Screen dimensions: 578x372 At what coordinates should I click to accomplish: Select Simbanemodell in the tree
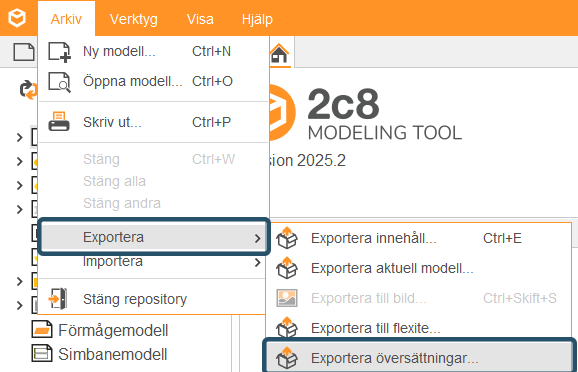(x=112, y=354)
